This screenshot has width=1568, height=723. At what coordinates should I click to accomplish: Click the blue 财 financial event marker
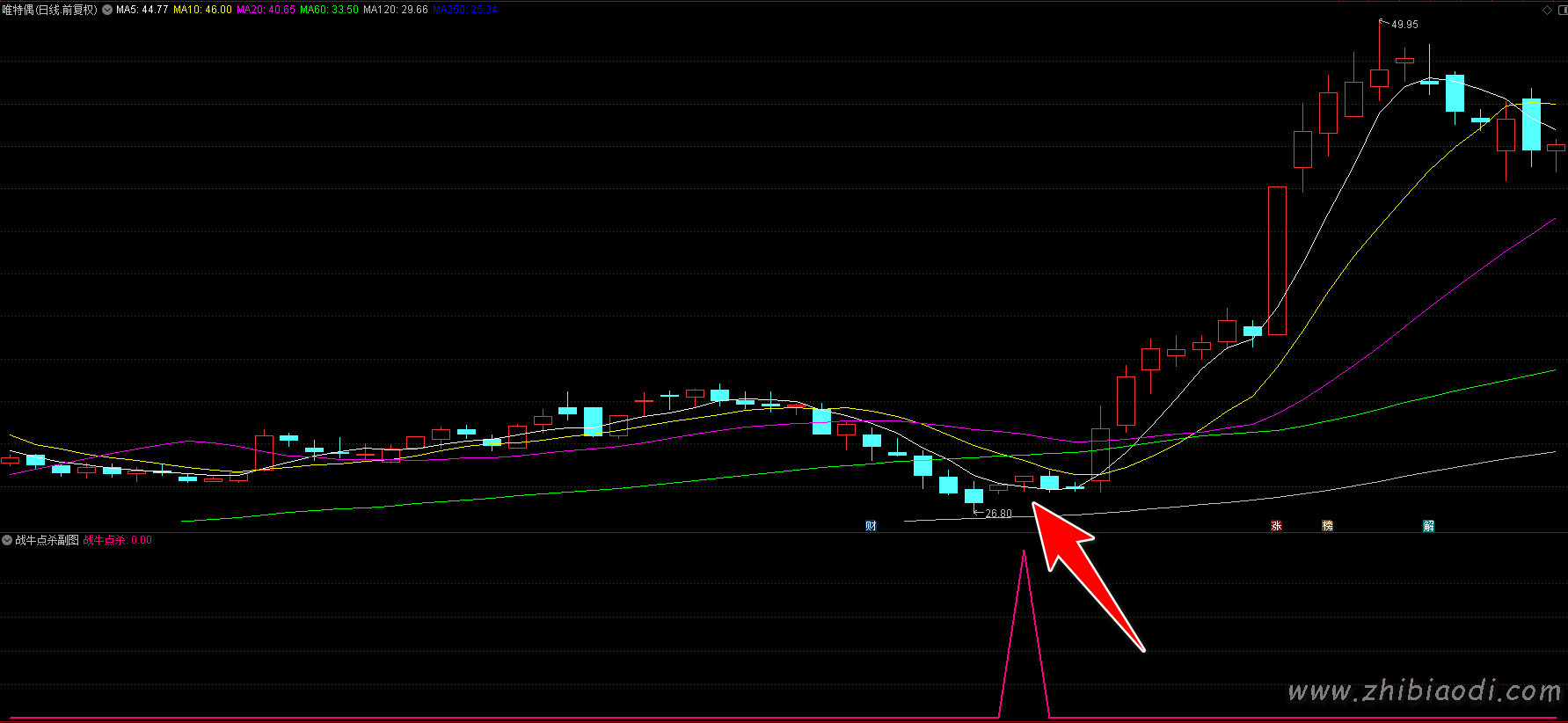(x=871, y=526)
